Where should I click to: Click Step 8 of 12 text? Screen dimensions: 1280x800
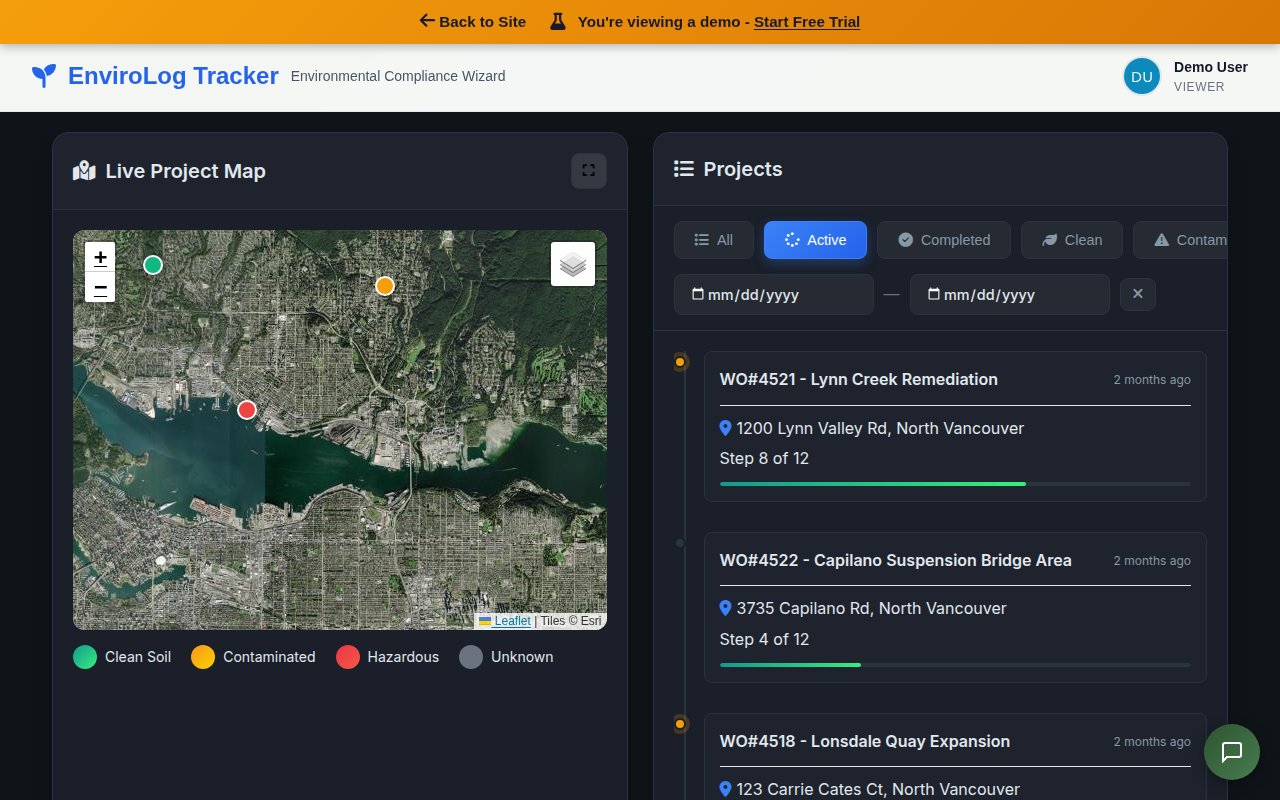[x=764, y=458]
